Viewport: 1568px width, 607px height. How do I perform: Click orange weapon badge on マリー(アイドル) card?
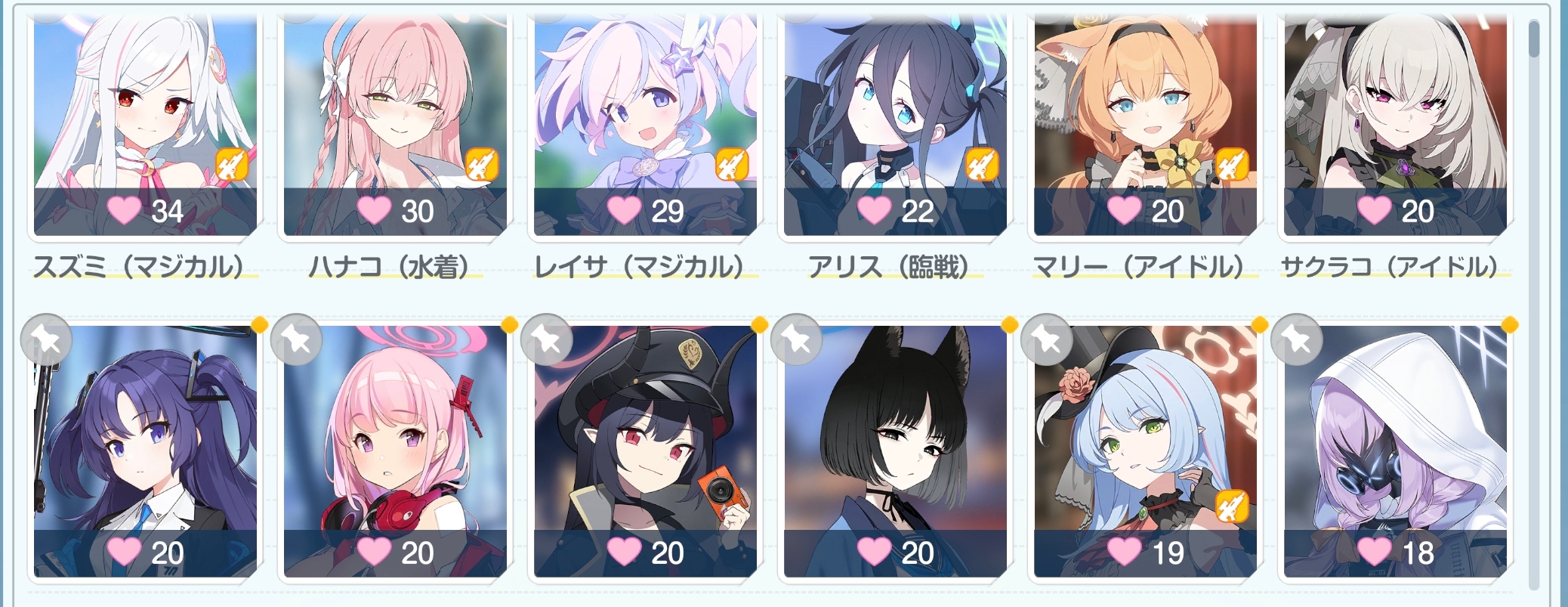[x=1232, y=165]
